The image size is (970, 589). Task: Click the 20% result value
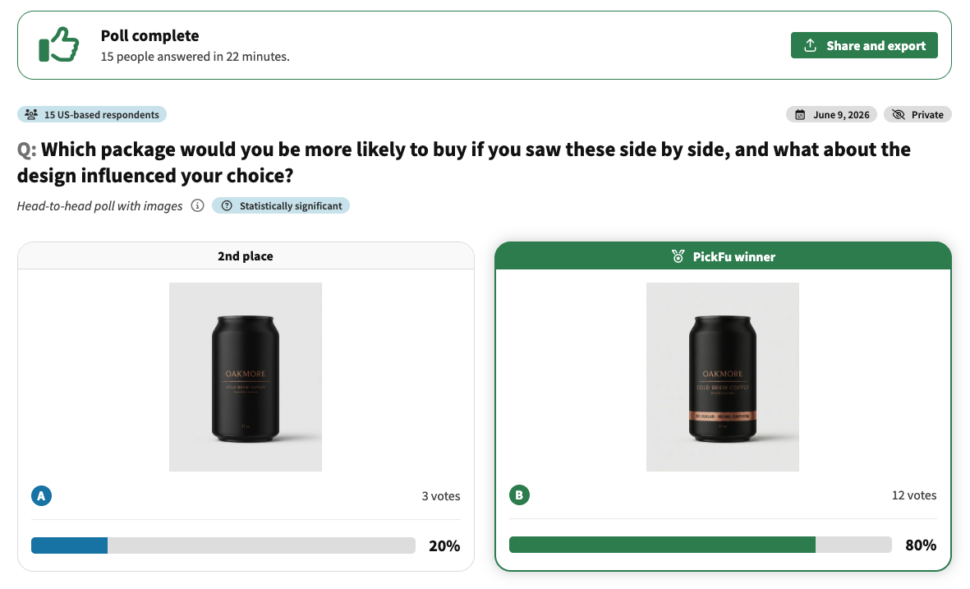(444, 546)
